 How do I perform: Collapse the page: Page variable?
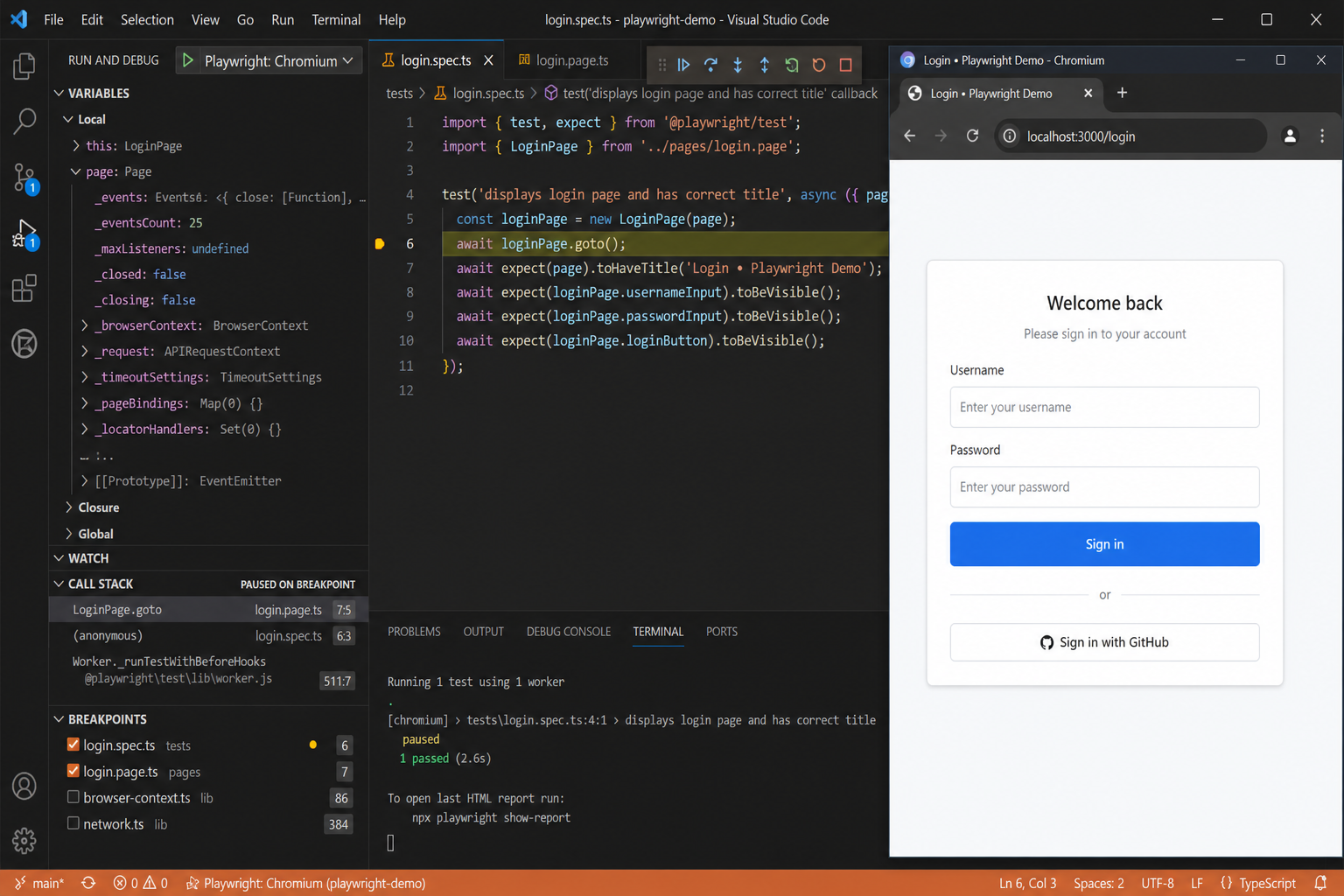tap(76, 171)
